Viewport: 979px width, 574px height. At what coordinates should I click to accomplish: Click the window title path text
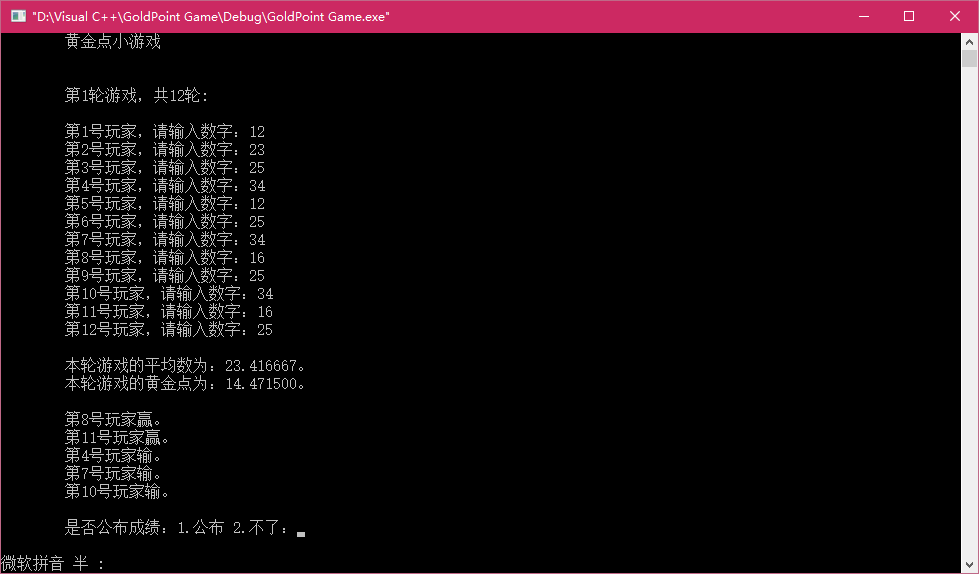(211, 17)
